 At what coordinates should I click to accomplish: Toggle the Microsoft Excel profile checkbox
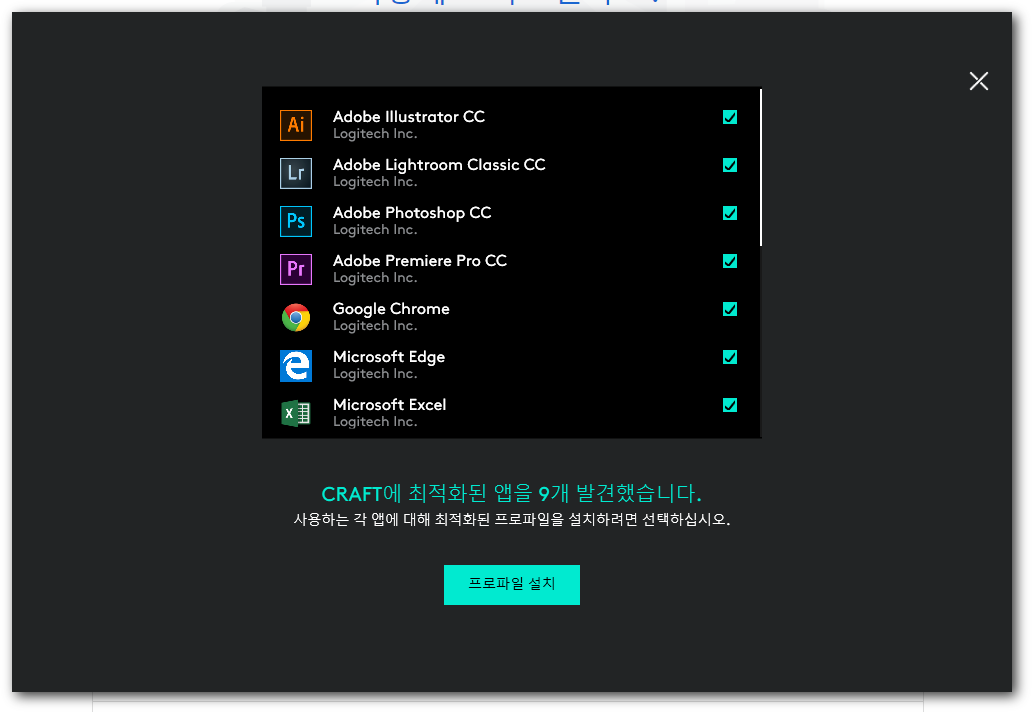[729, 405]
